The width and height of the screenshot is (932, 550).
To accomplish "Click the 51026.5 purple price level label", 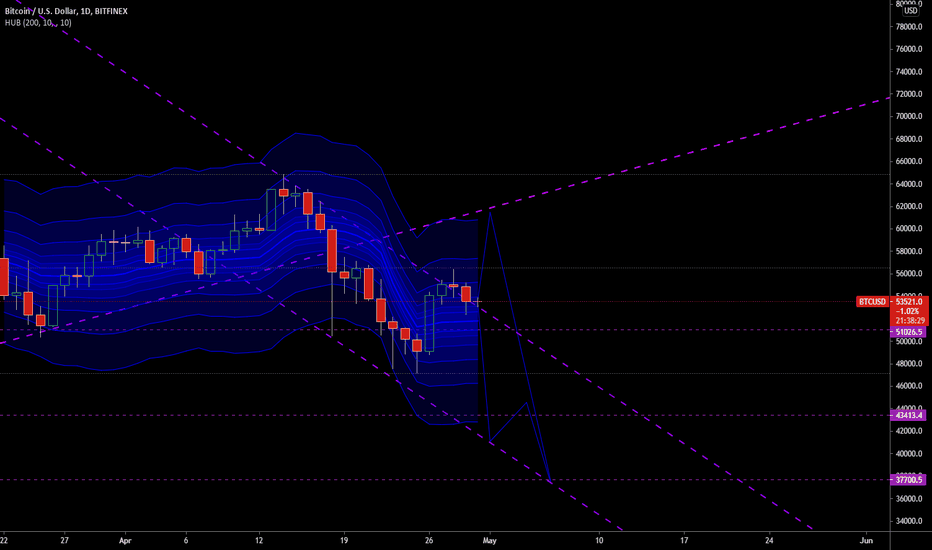I will click(908, 332).
